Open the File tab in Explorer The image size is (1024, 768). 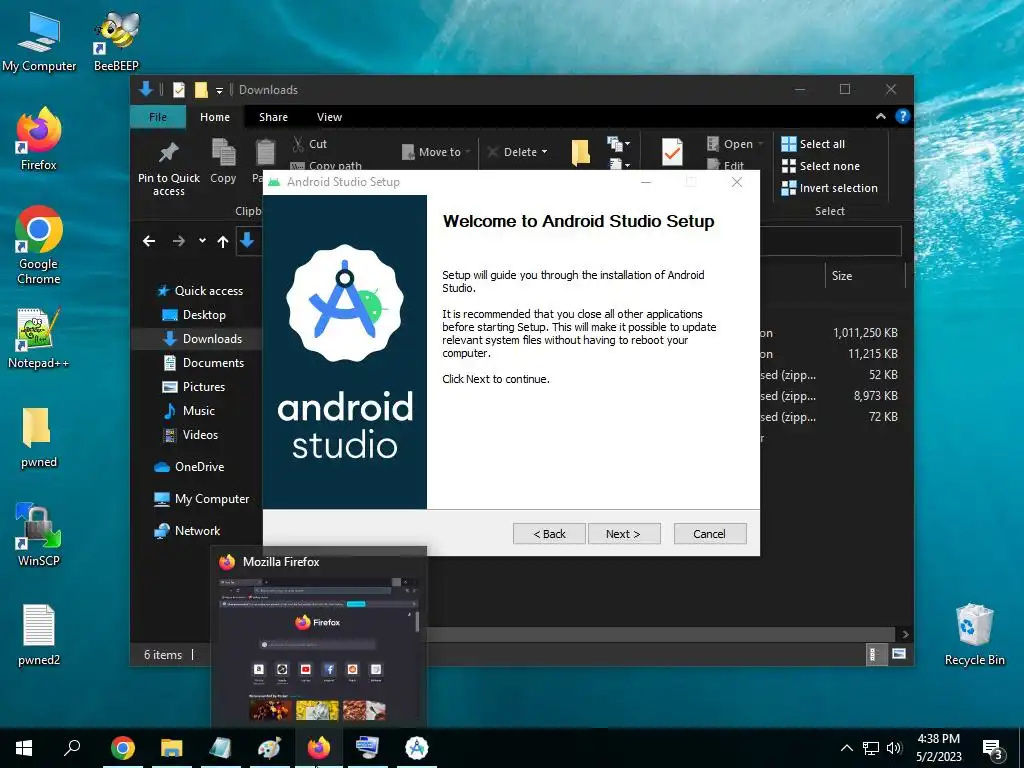point(157,117)
